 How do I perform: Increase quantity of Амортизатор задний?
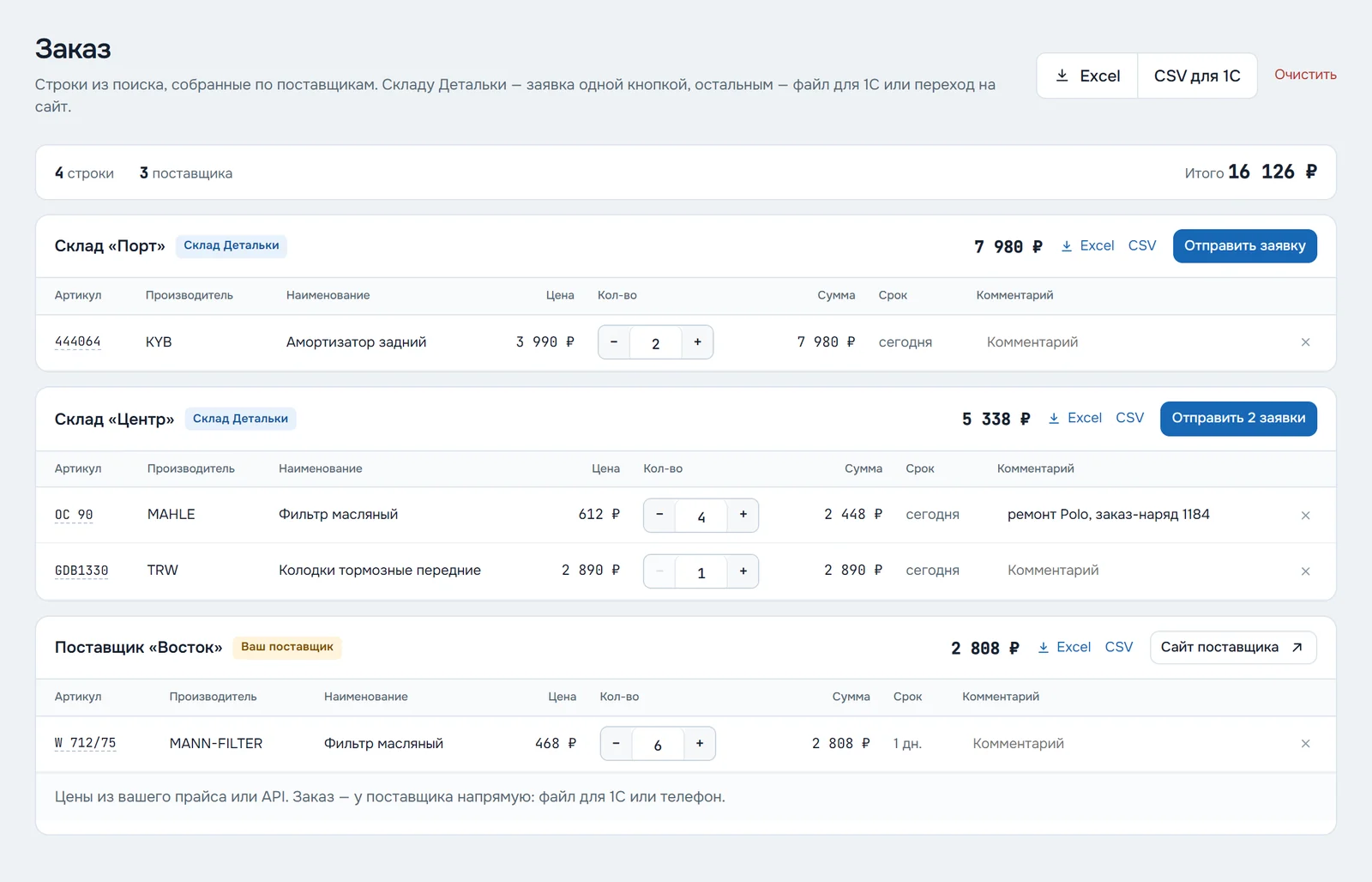[x=698, y=342]
